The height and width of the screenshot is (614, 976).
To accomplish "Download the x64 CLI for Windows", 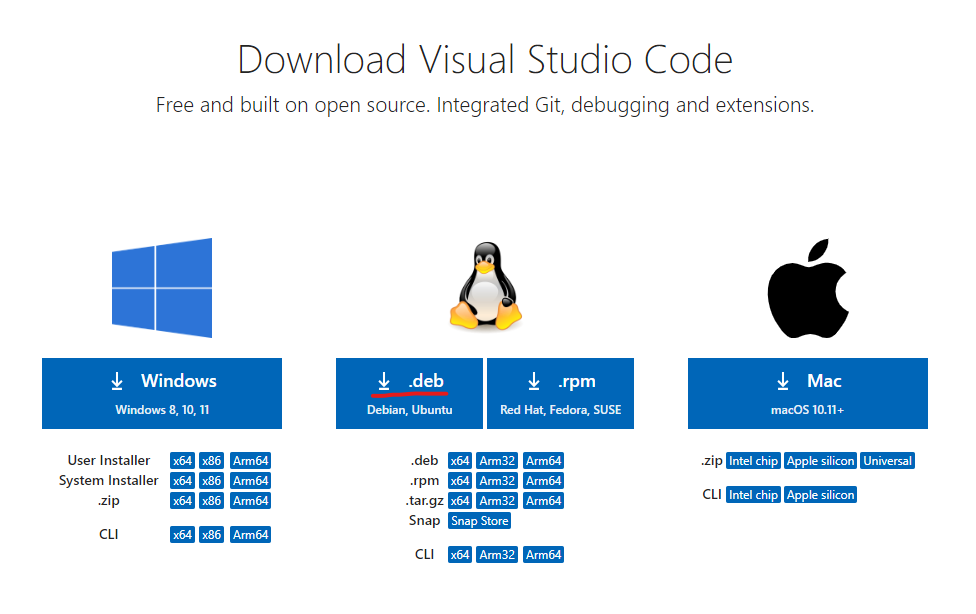I will click(x=182, y=534).
